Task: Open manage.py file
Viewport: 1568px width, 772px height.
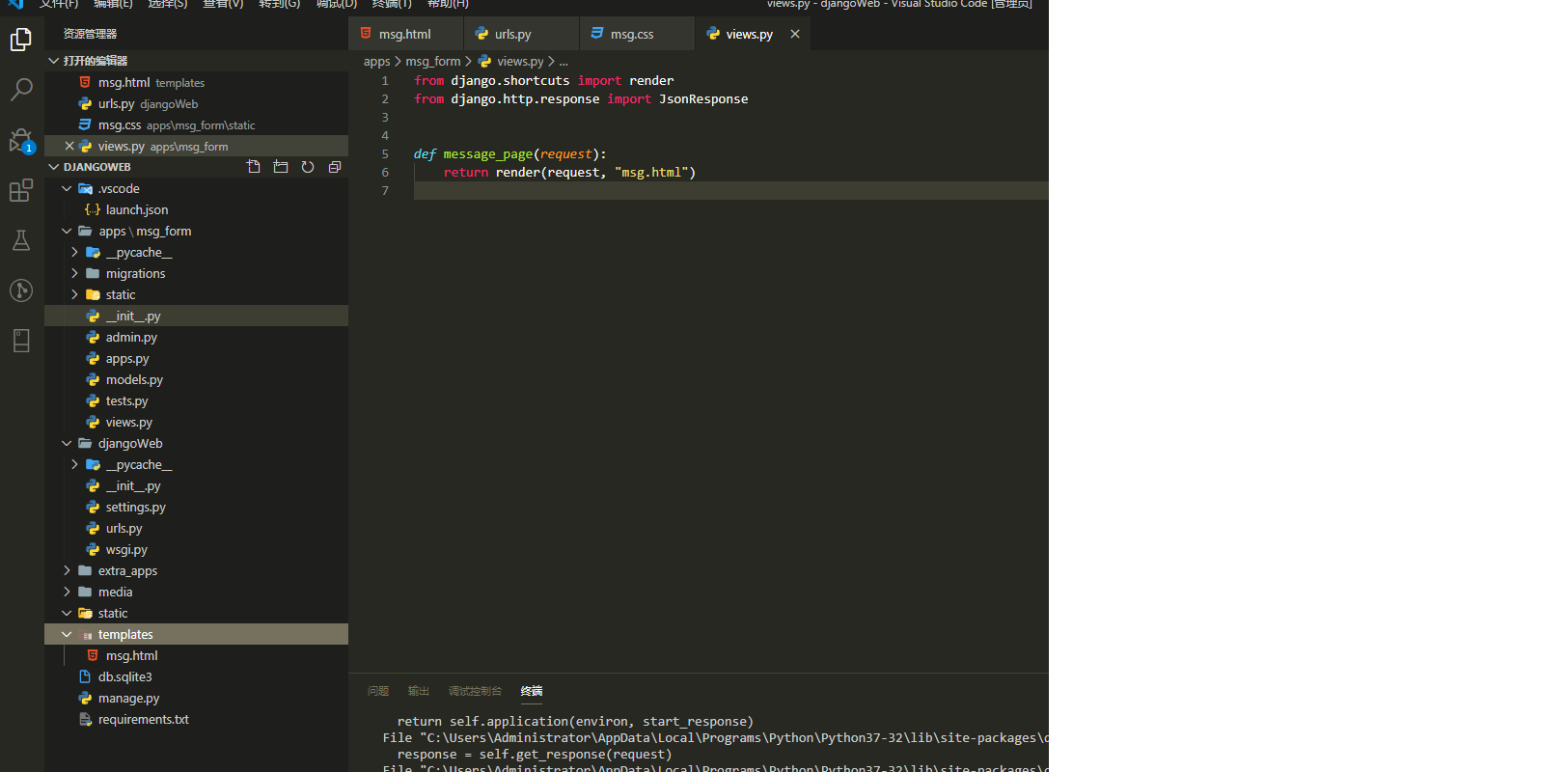Action: [x=196, y=698]
